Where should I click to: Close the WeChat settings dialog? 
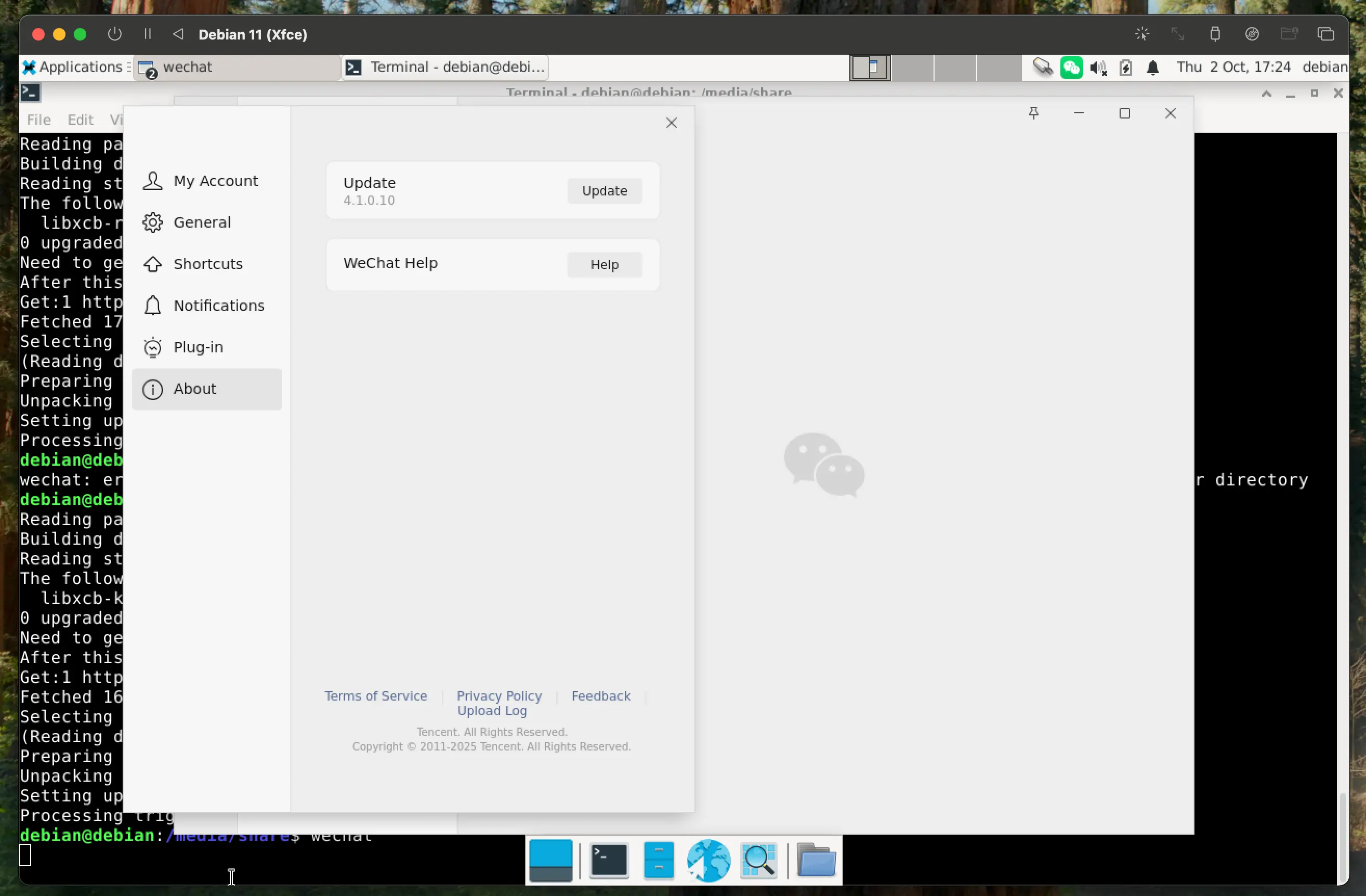click(x=671, y=123)
